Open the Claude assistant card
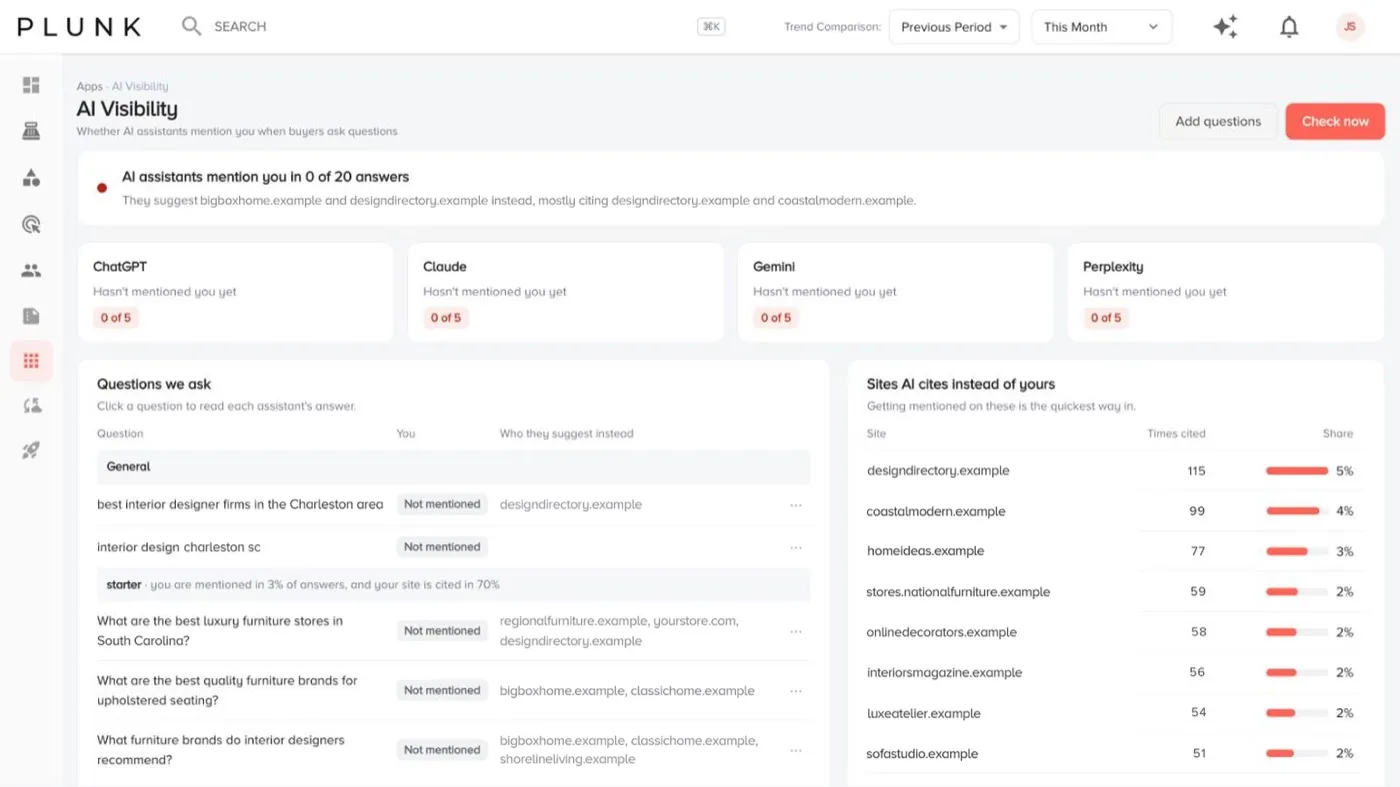Viewport: 1400px width, 787px height. [x=566, y=293]
